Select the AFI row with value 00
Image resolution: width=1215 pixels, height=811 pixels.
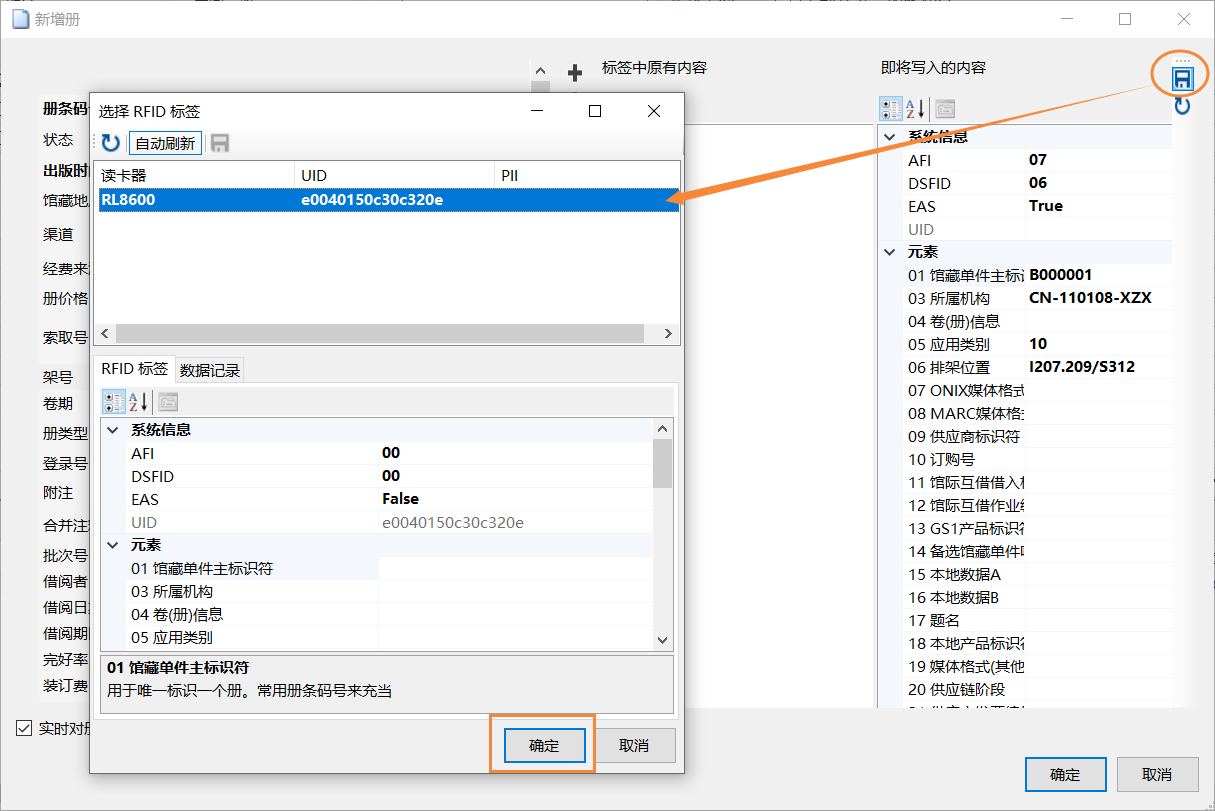378,453
